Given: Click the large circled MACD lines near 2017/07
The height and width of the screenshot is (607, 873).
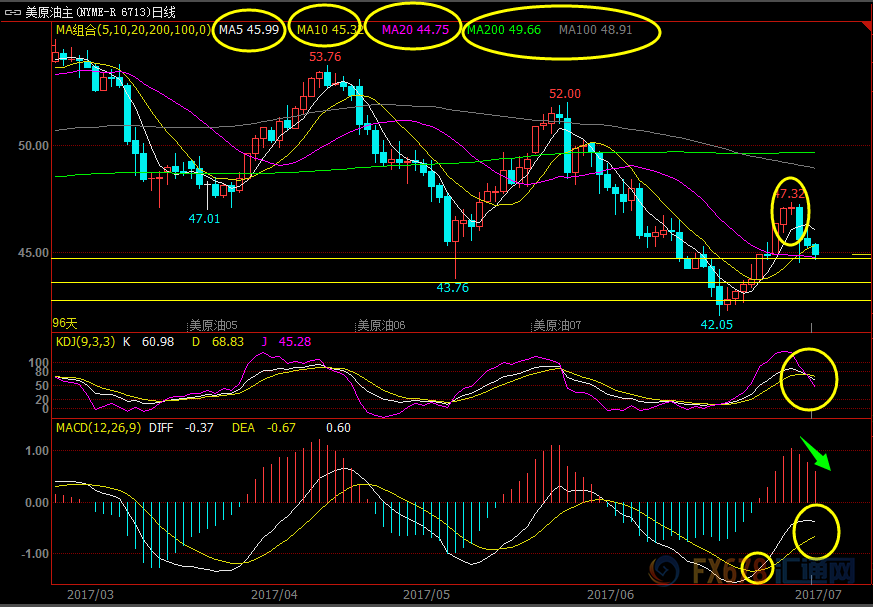Looking at the screenshot, I should coord(816,532).
